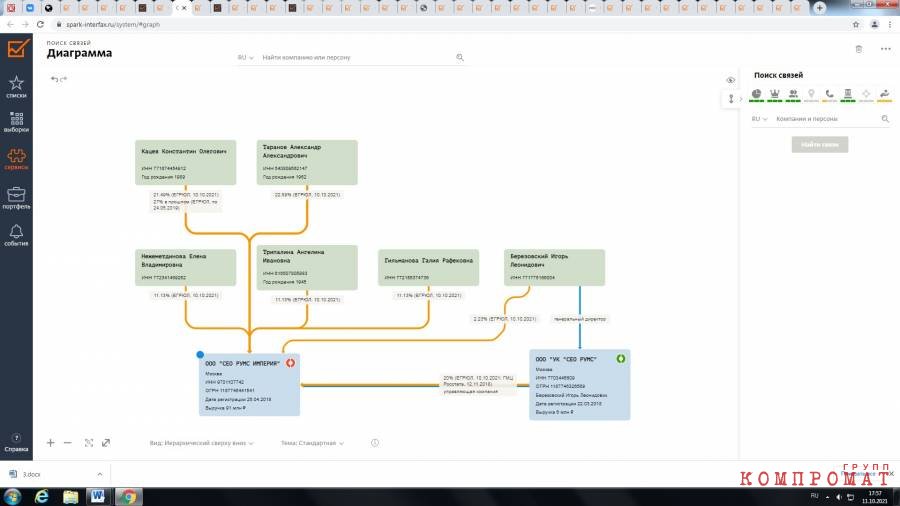Switch to Chrome in taskbar
900x506 pixels.
coord(128,497)
